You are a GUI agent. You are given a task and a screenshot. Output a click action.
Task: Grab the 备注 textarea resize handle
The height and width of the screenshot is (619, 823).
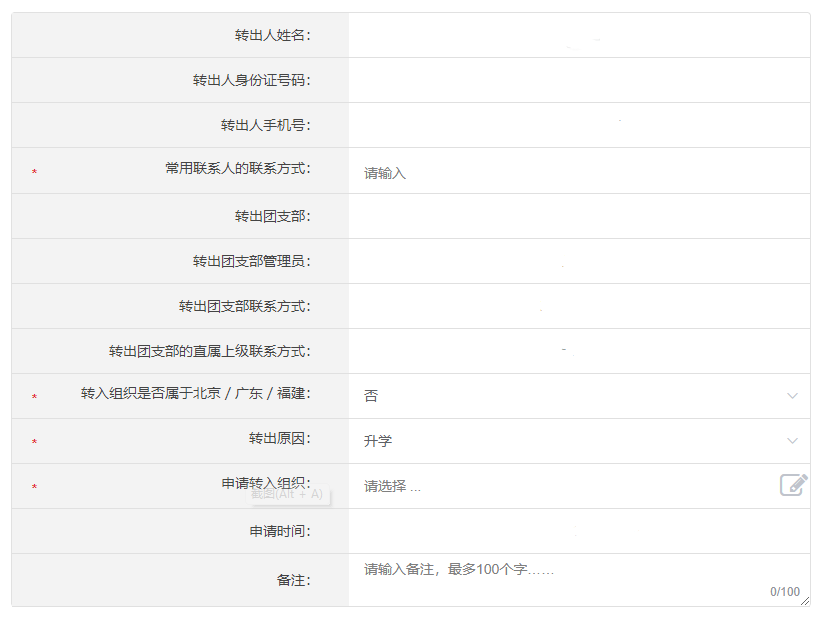805,601
